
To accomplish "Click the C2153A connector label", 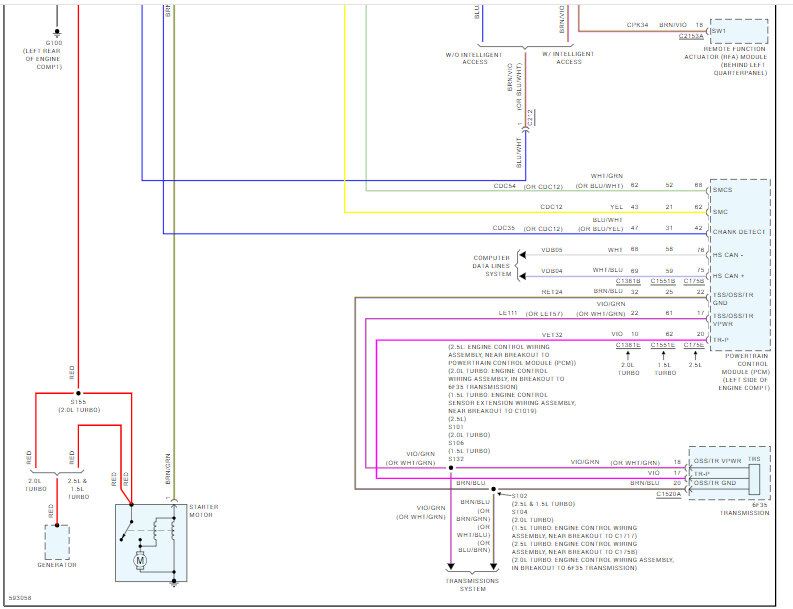I will click(691, 36).
